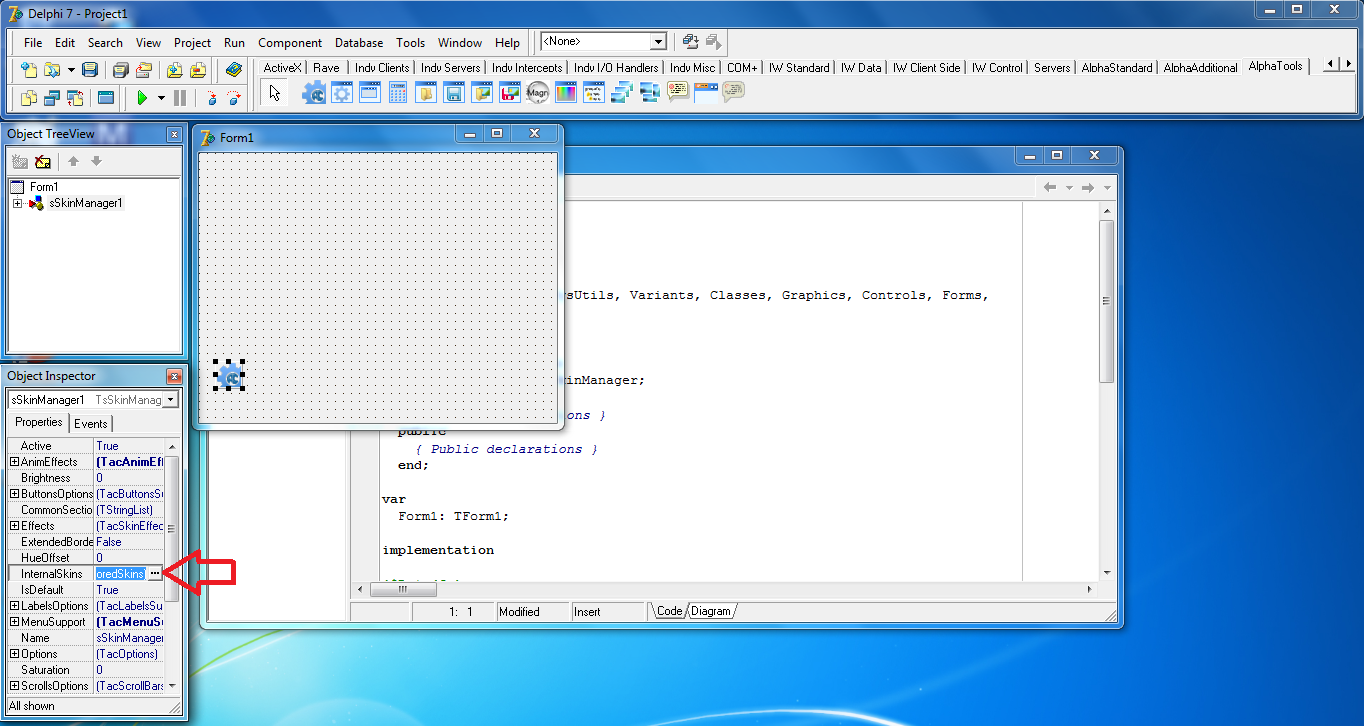Select the Magn component on the AlphaTools palette

[537, 92]
